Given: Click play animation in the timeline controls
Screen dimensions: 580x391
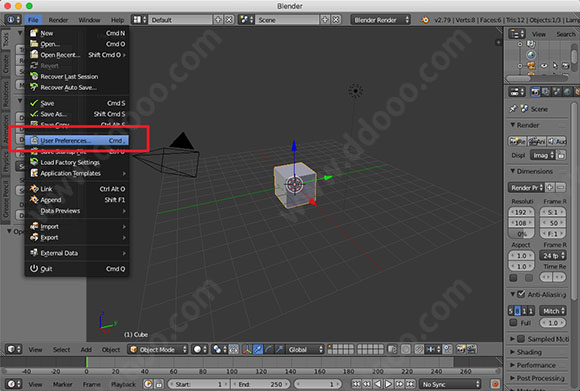Looking at the screenshot, I should (388, 384).
